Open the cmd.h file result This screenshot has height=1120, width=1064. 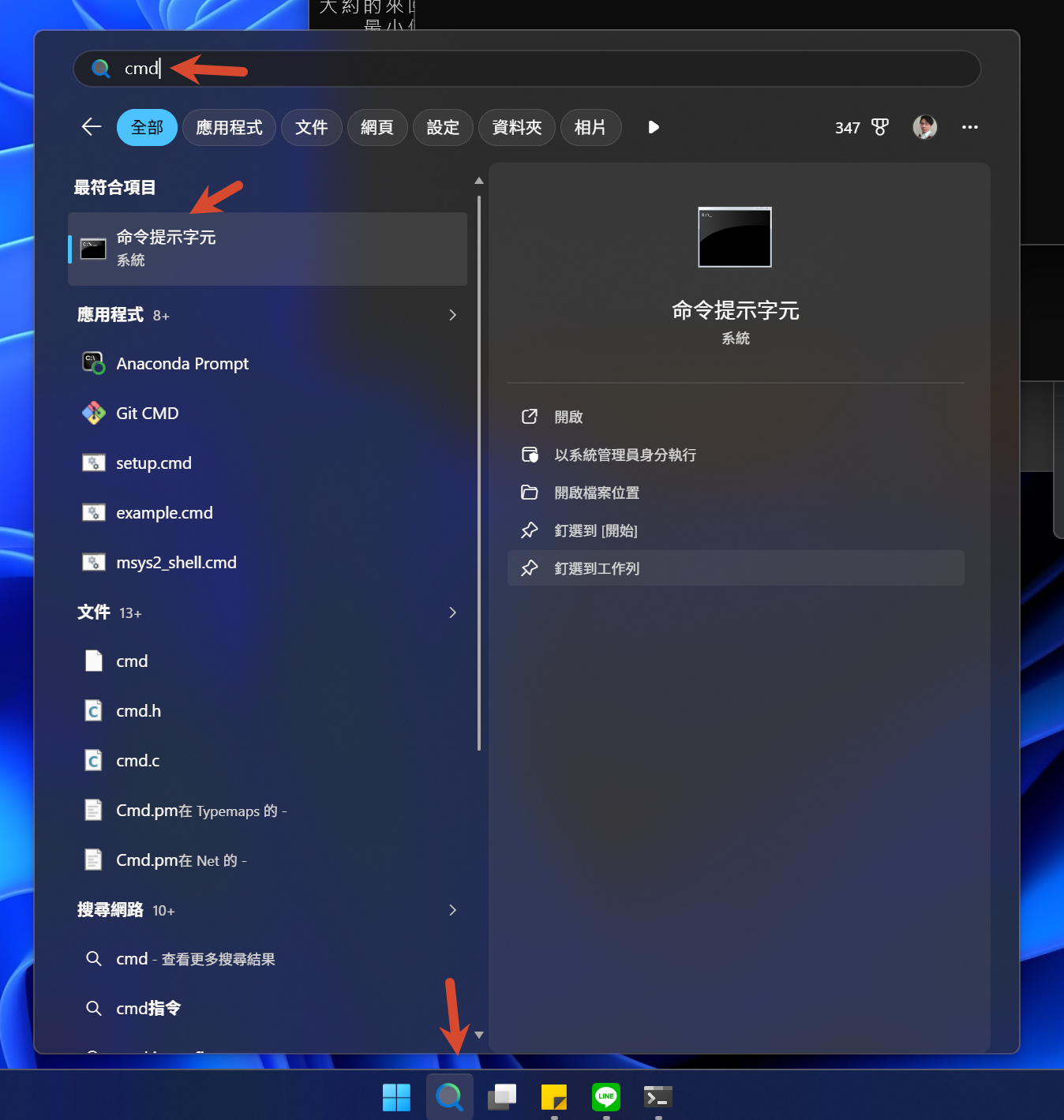[268, 711]
